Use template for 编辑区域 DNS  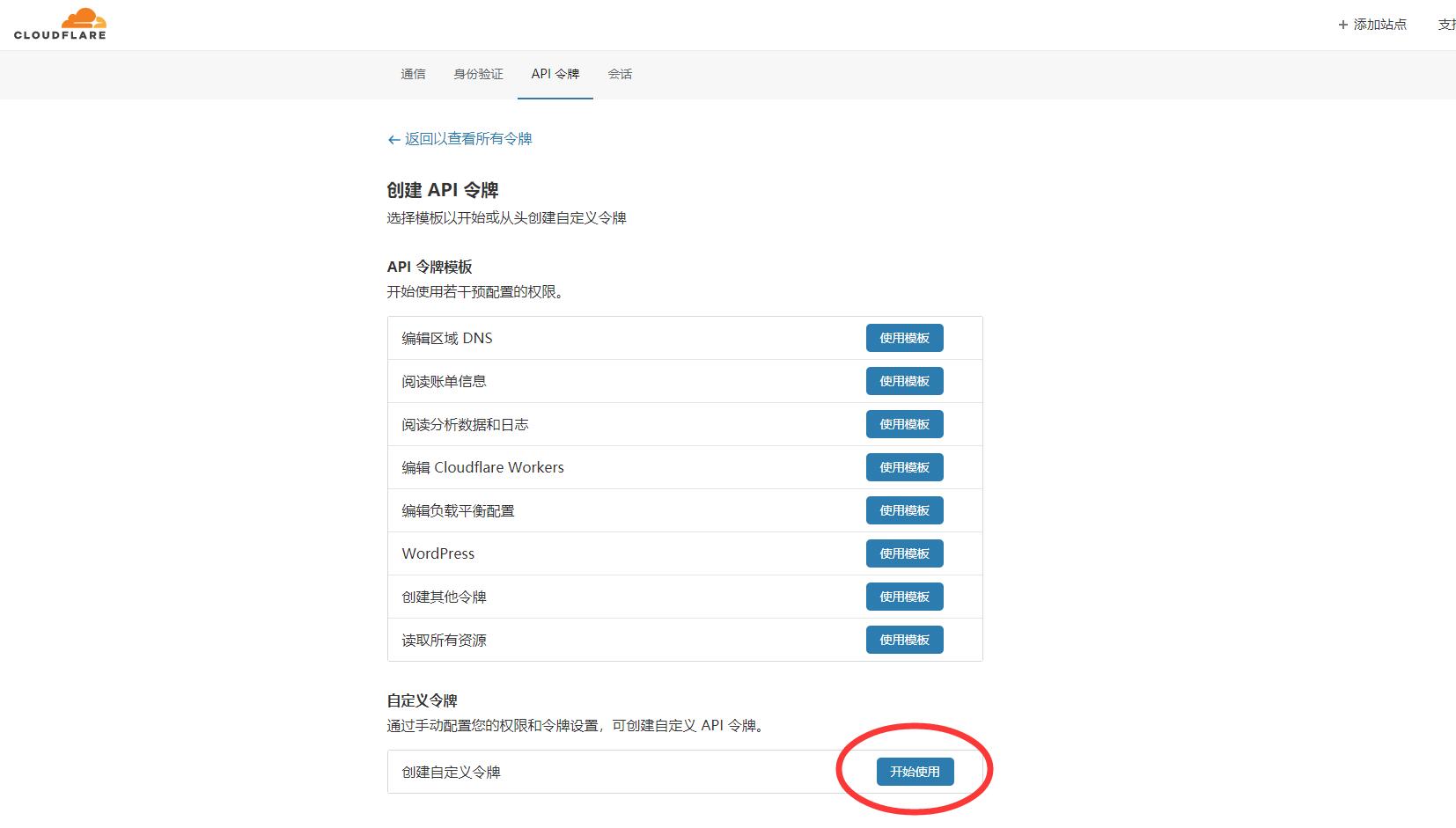(x=905, y=338)
